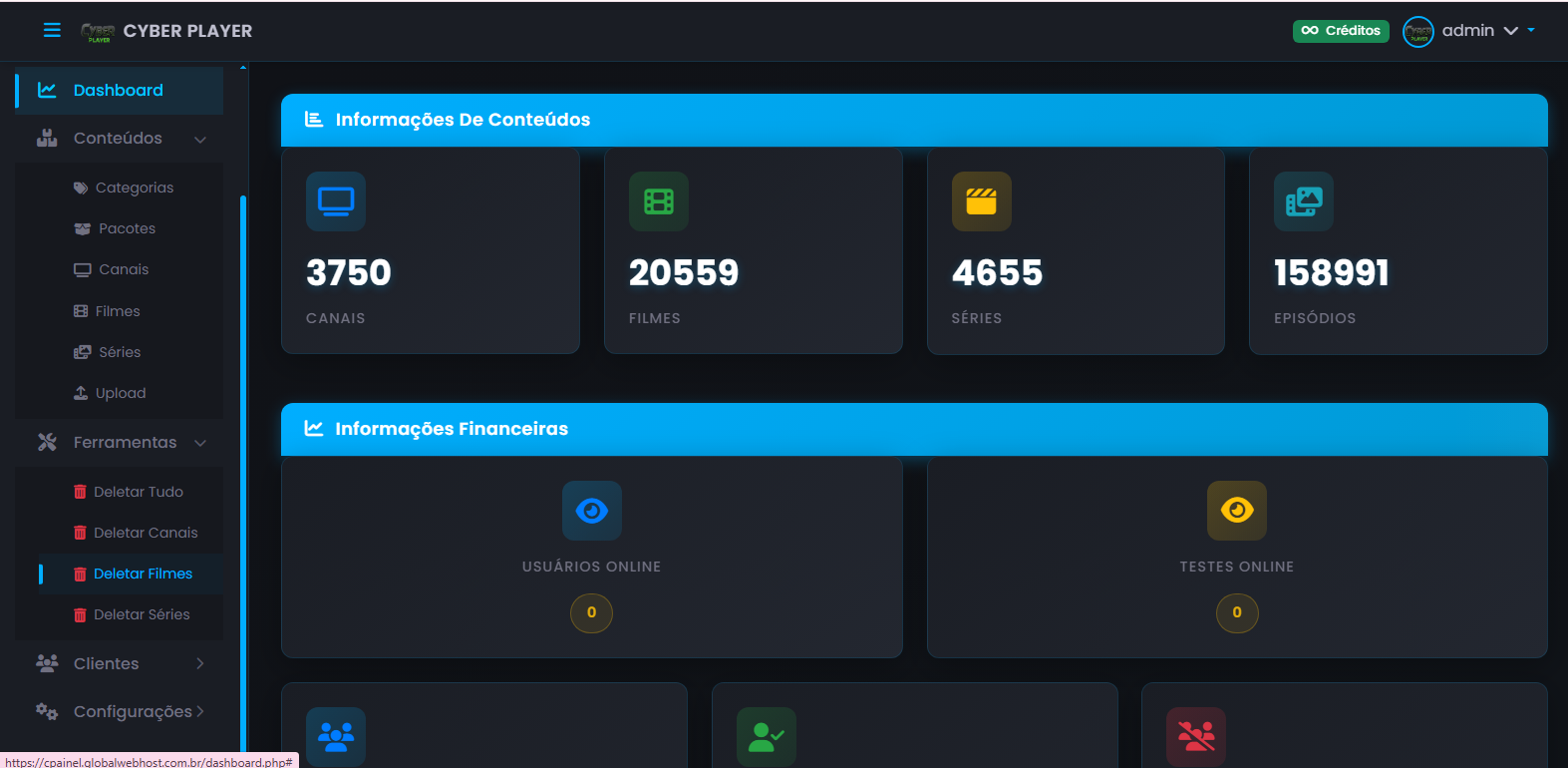Toggle the hamburger sidebar menu
Screen dimensions: 1568x768
click(x=52, y=30)
